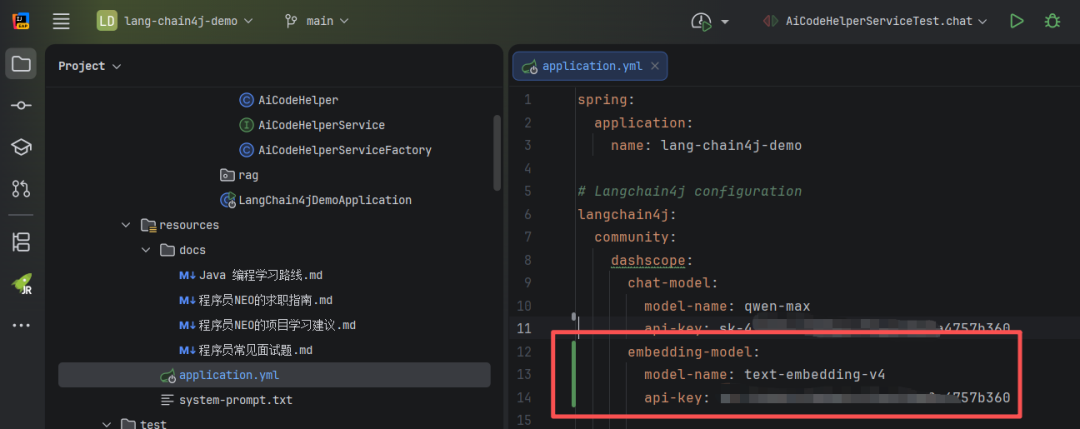Open the Project view selector header
The height and width of the screenshot is (429, 1080).
[x=89, y=66]
